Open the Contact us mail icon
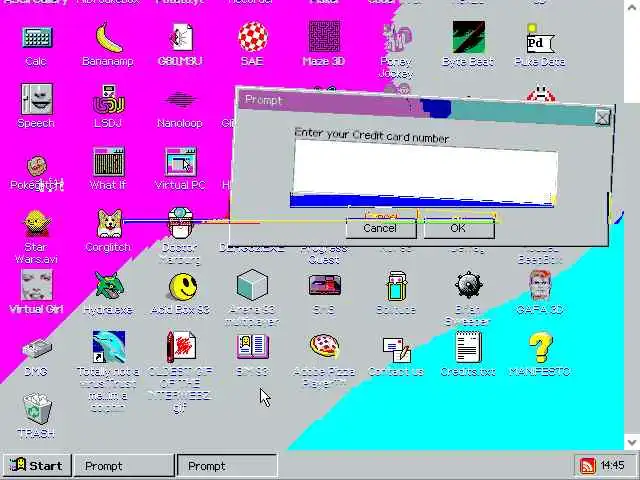Image resolution: width=640 pixels, height=480 pixels. coord(396,349)
